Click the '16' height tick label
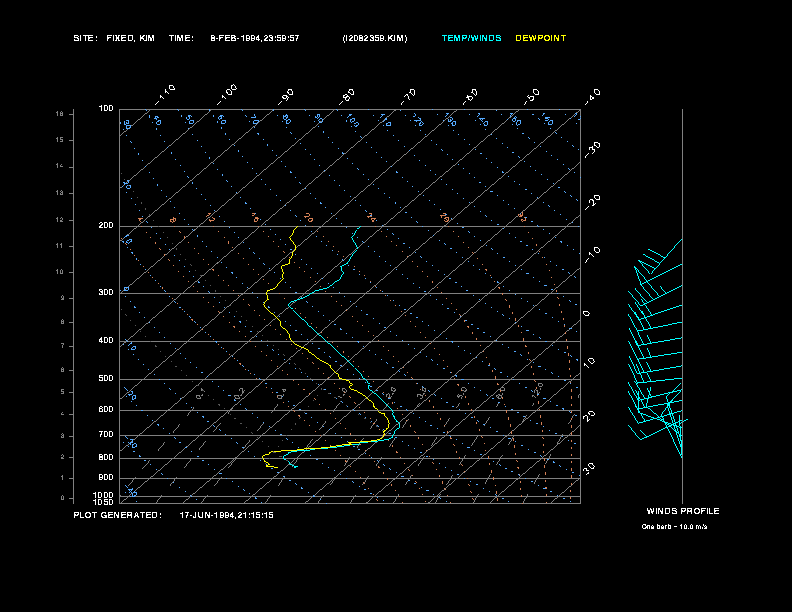792x612 pixels. [x=60, y=114]
